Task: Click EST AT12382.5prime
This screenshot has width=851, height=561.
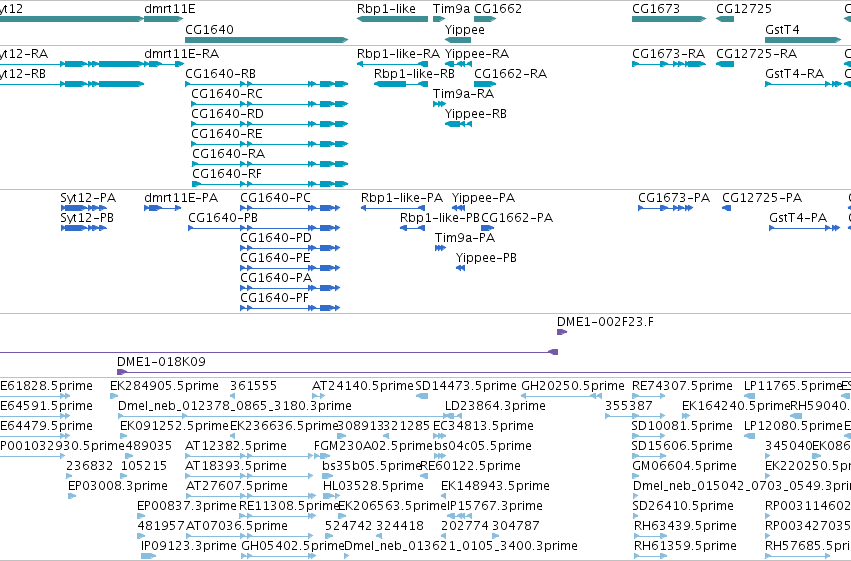Action: click(236, 447)
